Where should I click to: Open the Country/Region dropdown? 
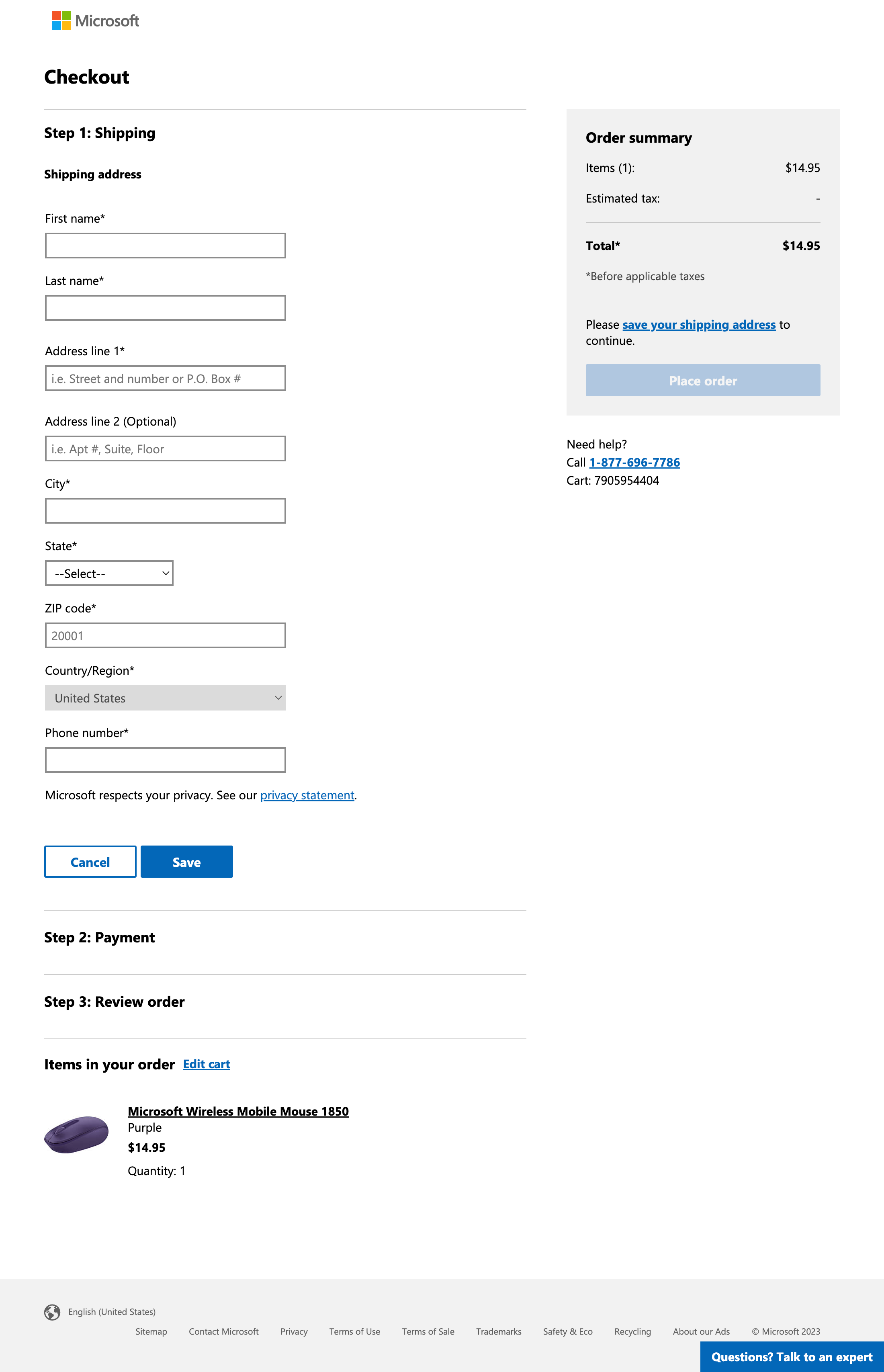pos(165,698)
